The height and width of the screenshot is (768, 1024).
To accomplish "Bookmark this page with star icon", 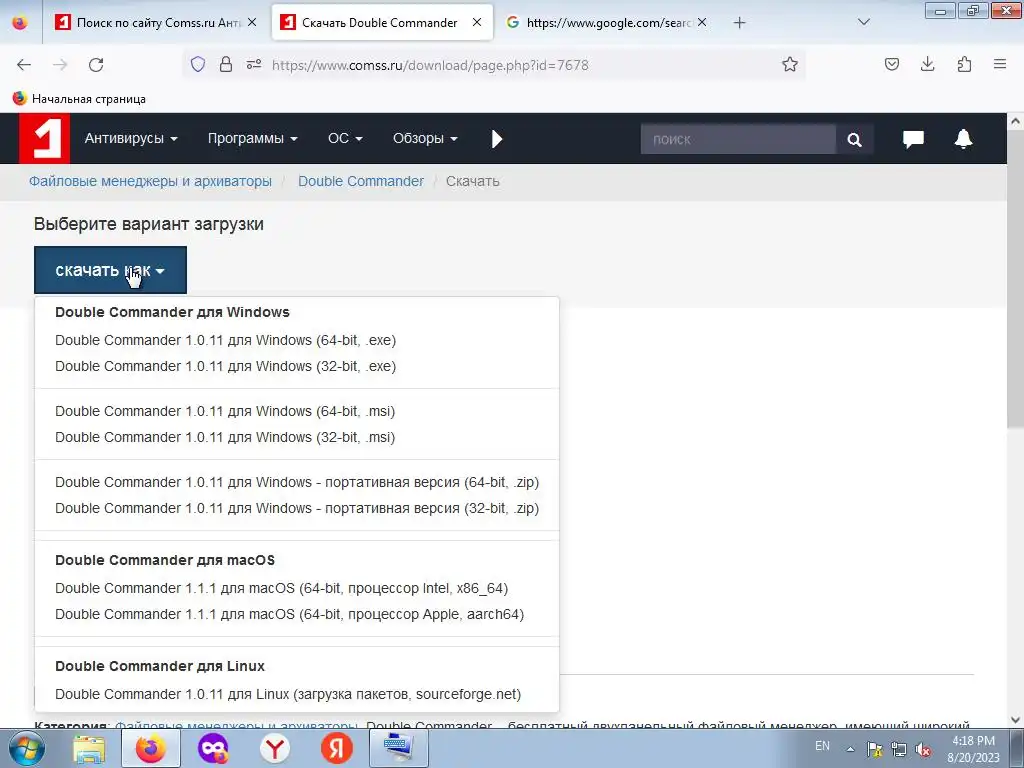I will [790, 64].
